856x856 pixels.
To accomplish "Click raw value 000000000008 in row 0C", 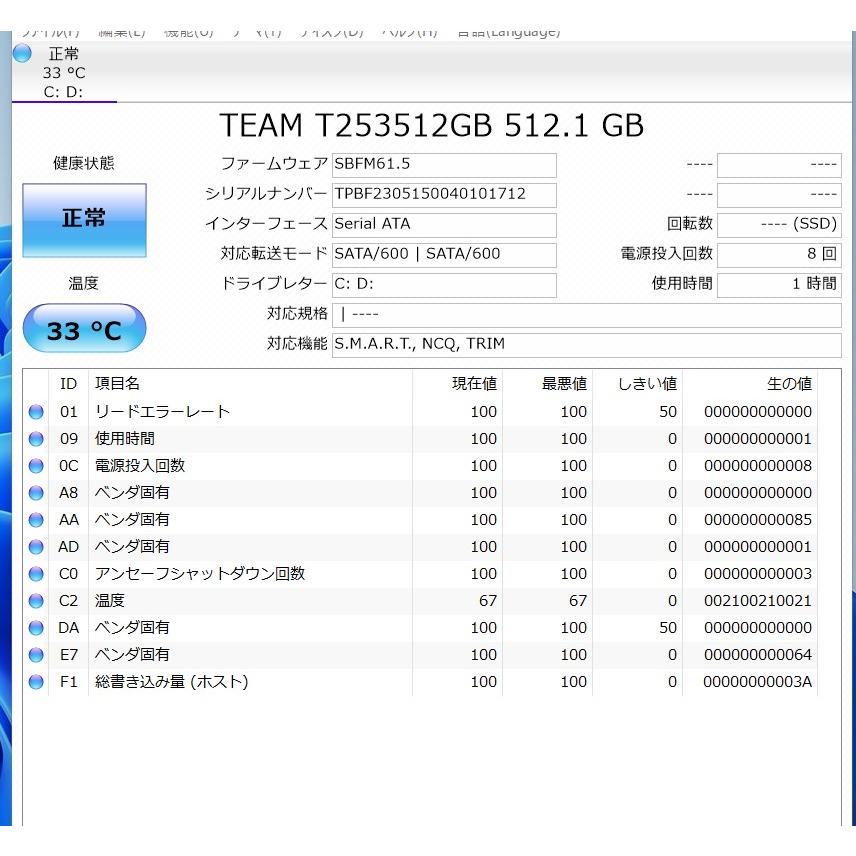I will coord(758,466).
